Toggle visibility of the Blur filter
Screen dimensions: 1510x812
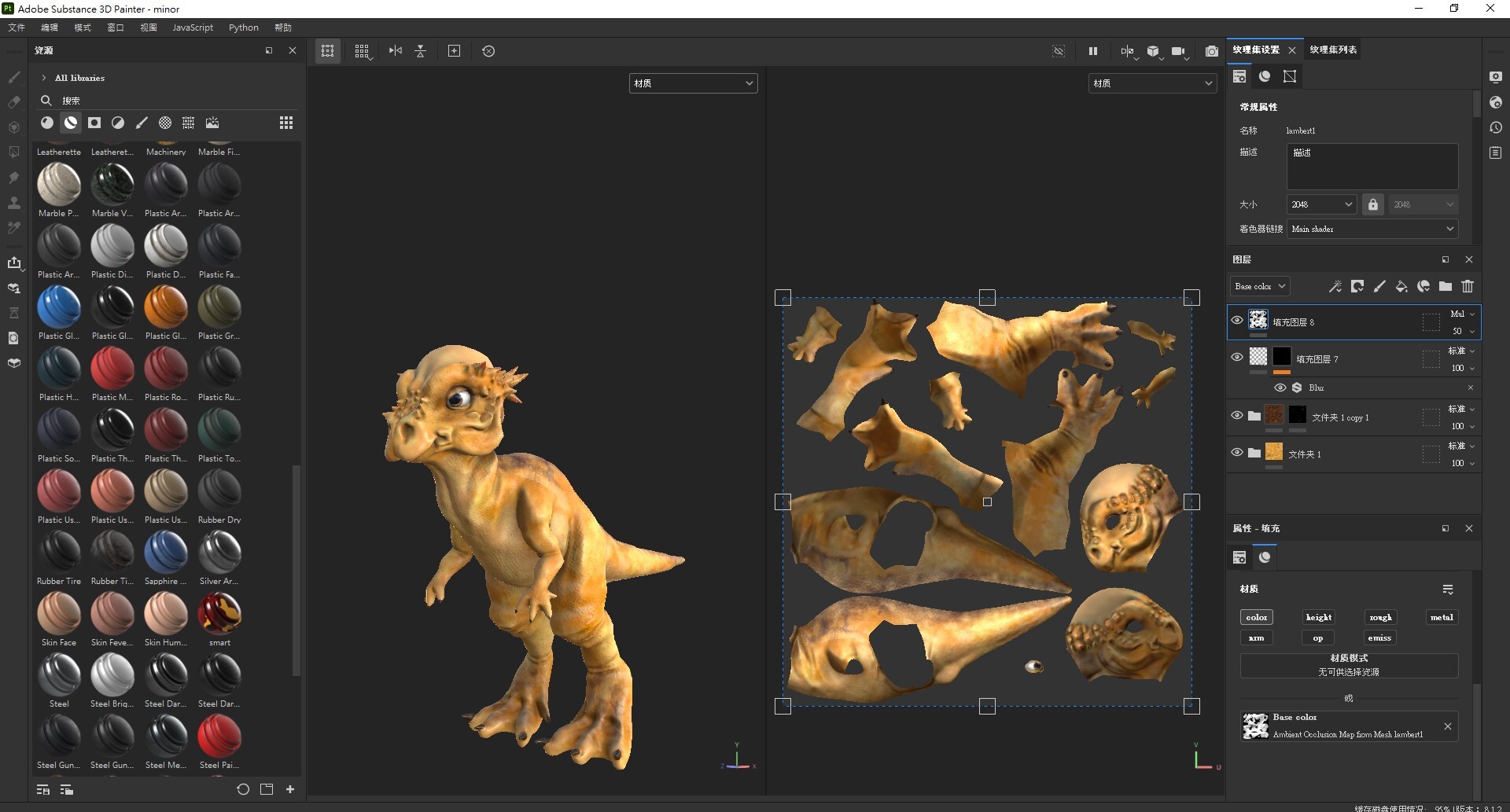point(1280,388)
